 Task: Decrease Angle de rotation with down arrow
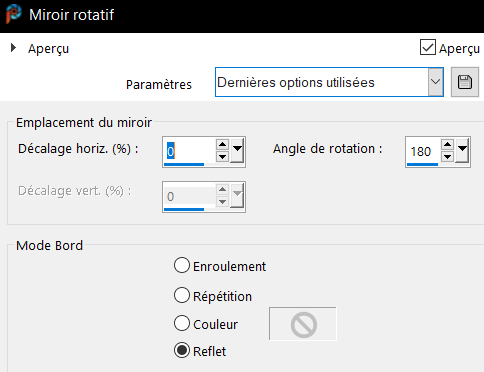point(447,156)
